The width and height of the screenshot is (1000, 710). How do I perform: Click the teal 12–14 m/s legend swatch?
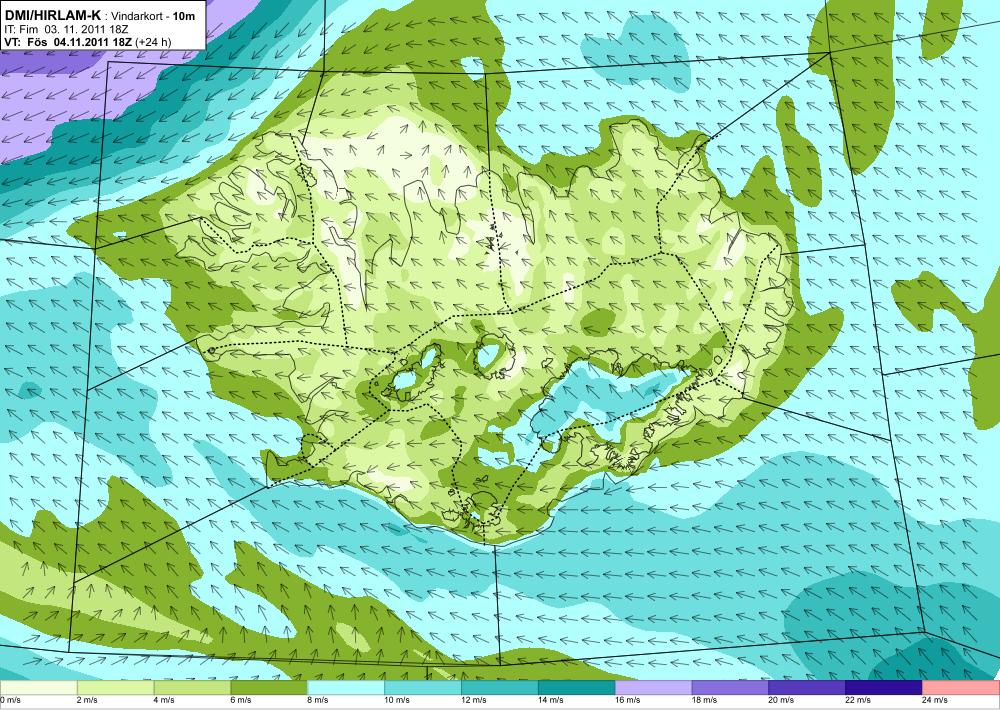point(499,688)
